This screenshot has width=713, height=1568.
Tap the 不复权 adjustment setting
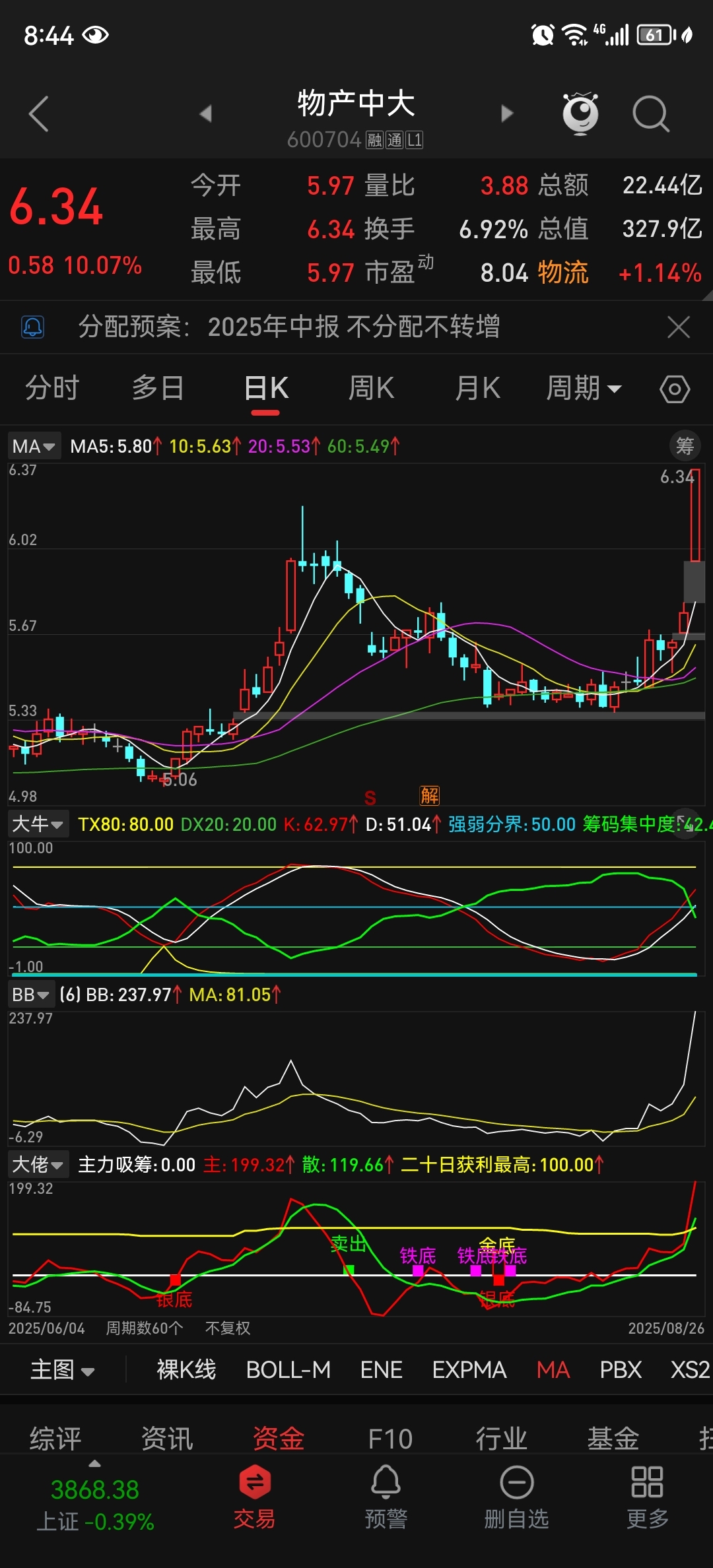pos(228,1328)
